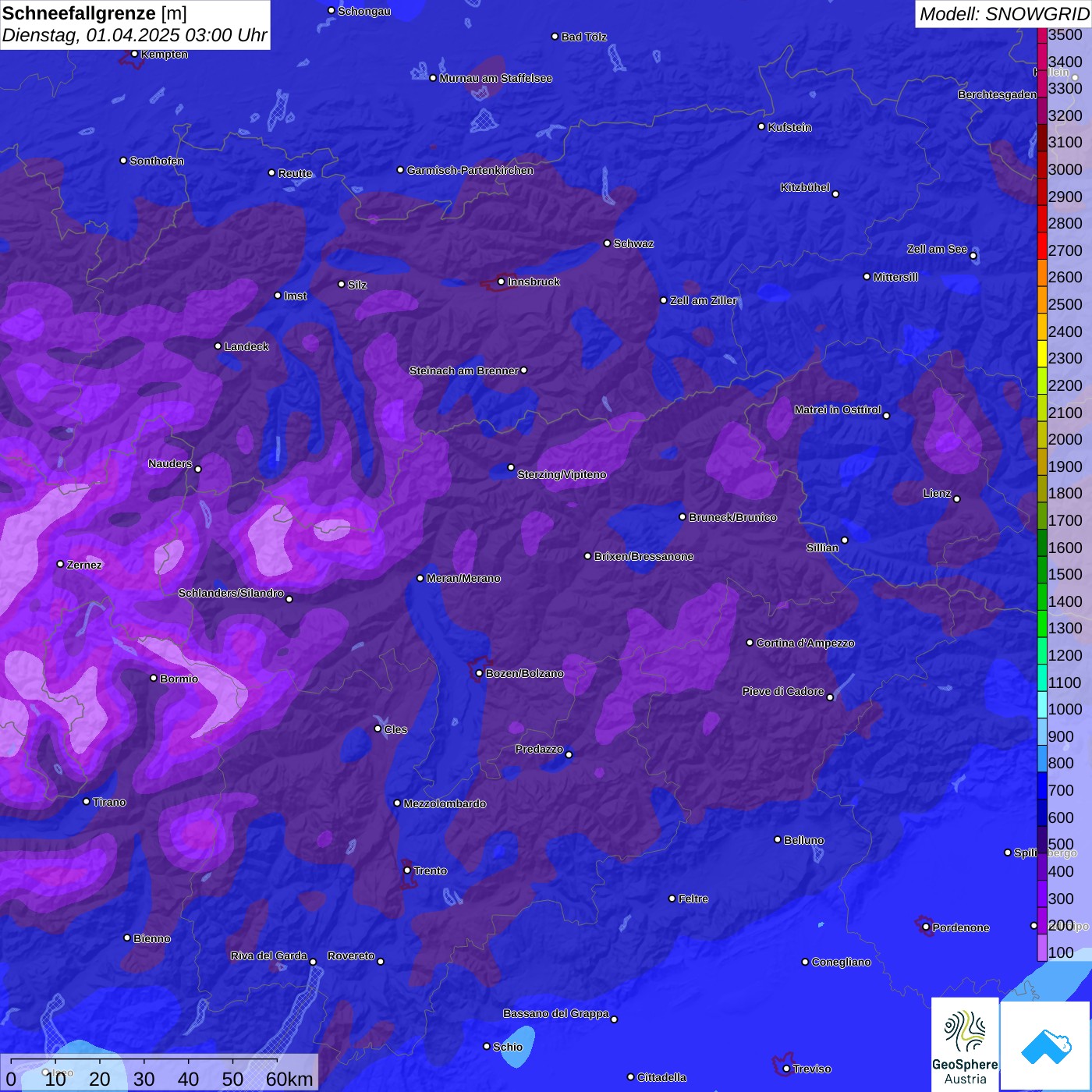Click the blue cloud logo icon
This screenshot has width=1092, height=1092.
pos(1045,1046)
